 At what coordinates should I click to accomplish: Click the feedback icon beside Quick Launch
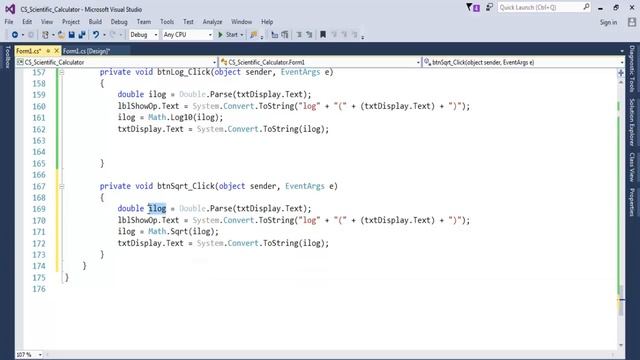[489, 7]
